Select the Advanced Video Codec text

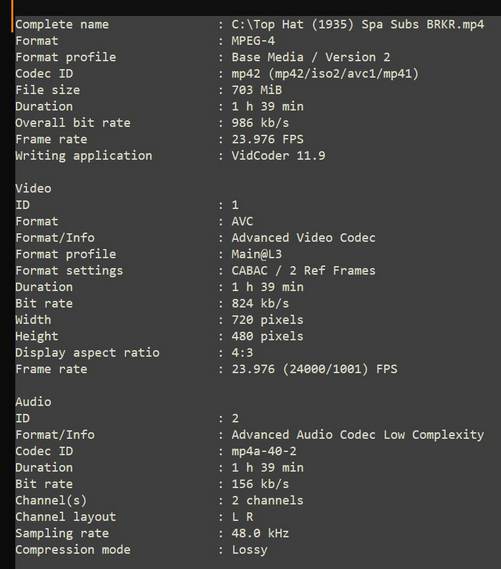pyautogui.click(x=304, y=238)
